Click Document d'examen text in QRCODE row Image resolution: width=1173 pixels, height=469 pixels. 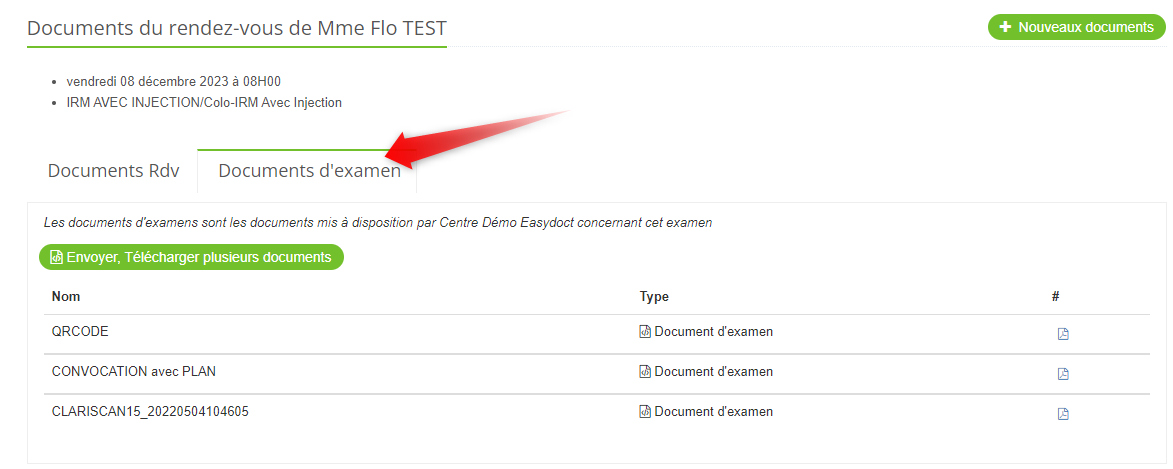pos(714,331)
